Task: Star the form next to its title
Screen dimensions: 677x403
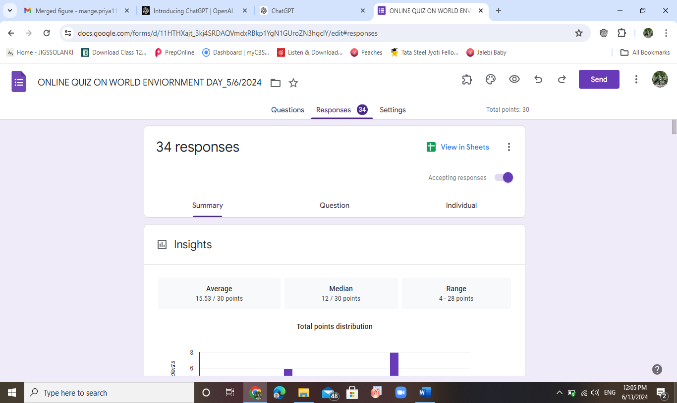Action: (293, 82)
